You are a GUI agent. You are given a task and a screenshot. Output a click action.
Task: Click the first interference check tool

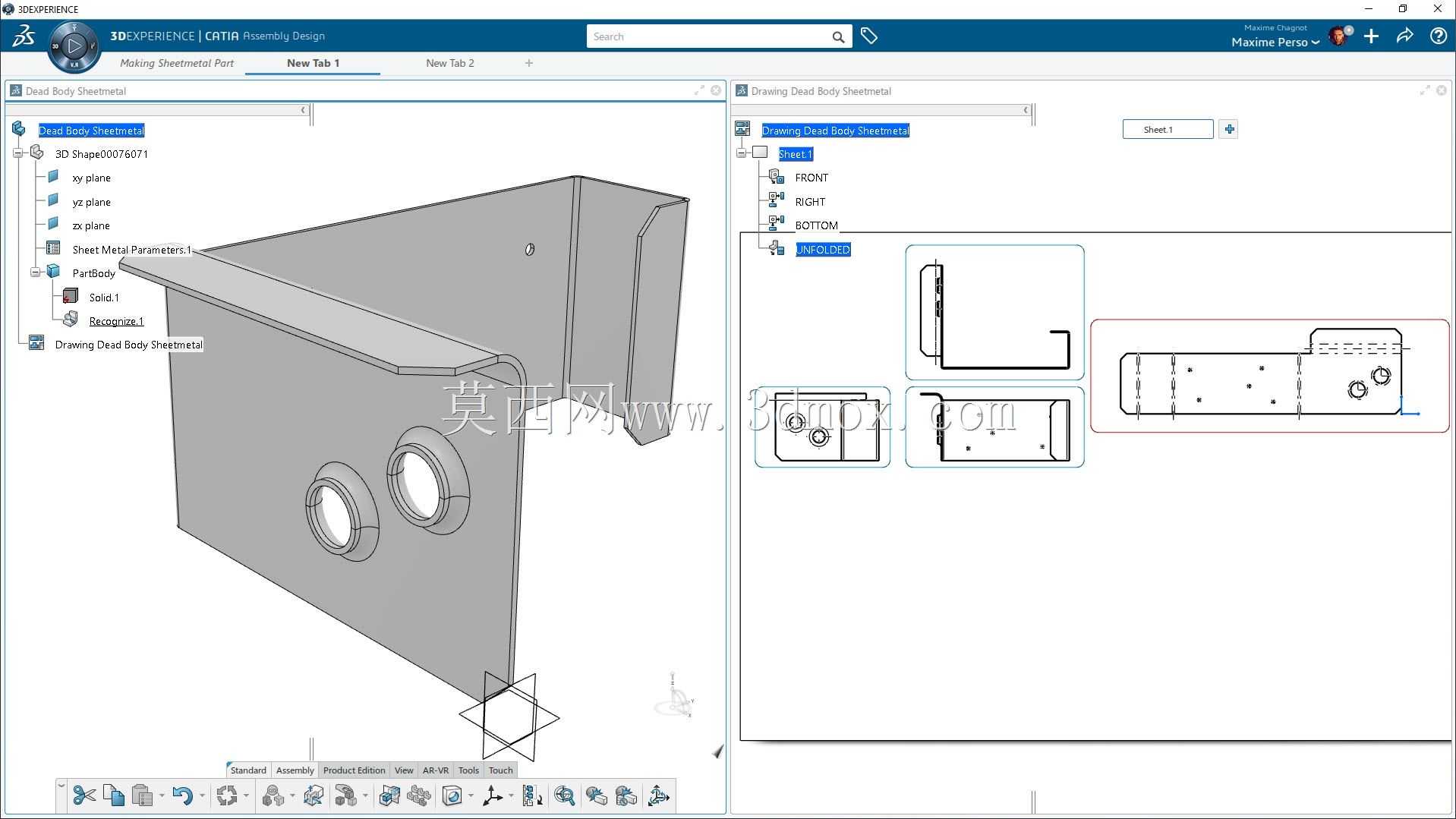tap(597, 795)
